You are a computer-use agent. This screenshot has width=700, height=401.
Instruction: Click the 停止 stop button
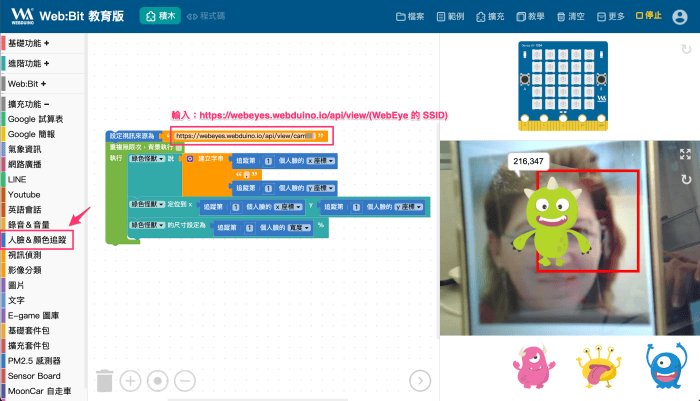click(649, 16)
